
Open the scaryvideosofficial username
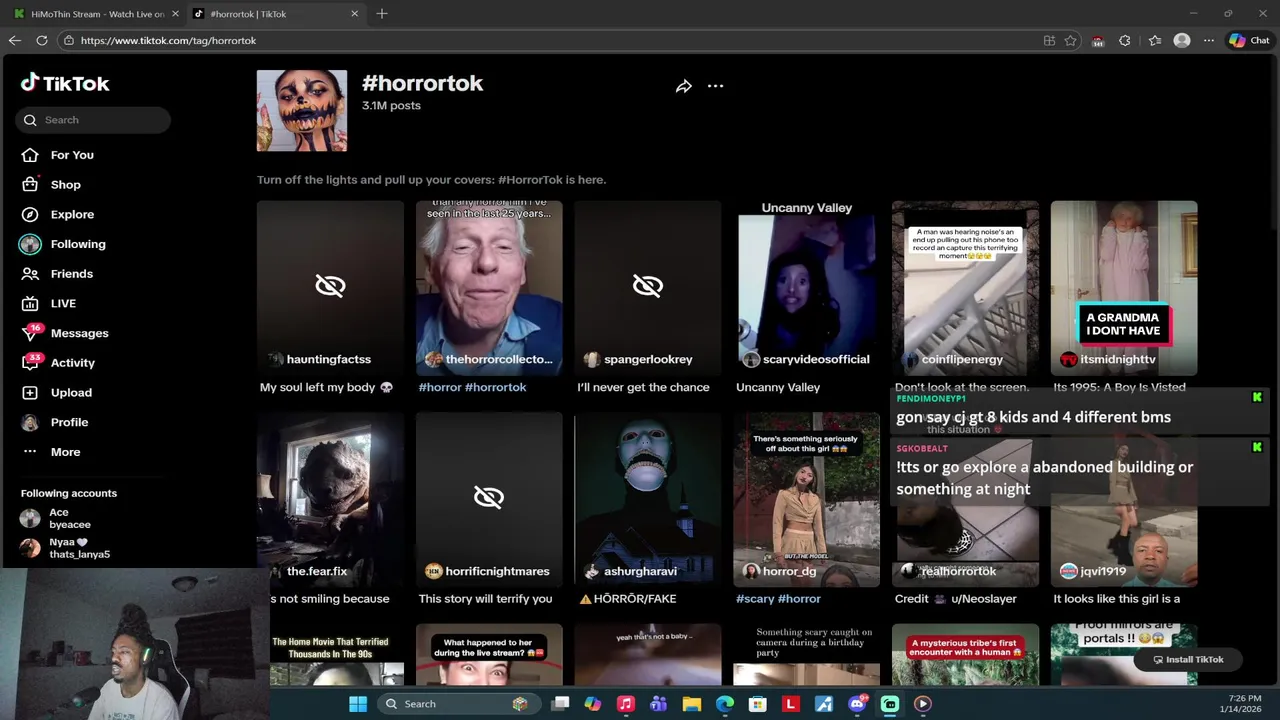[x=816, y=359]
